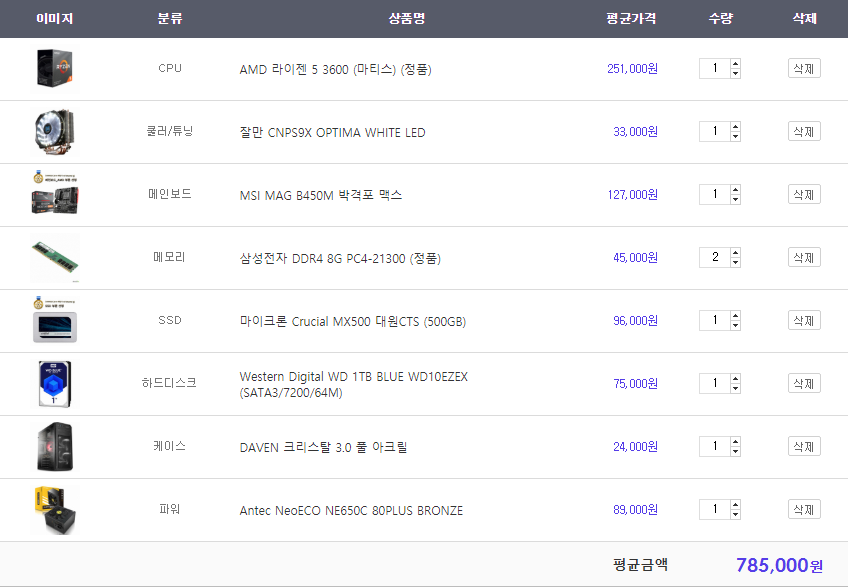Click the 251,000원 price of the CPU
The width and height of the screenshot is (849, 588).
coord(632,69)
